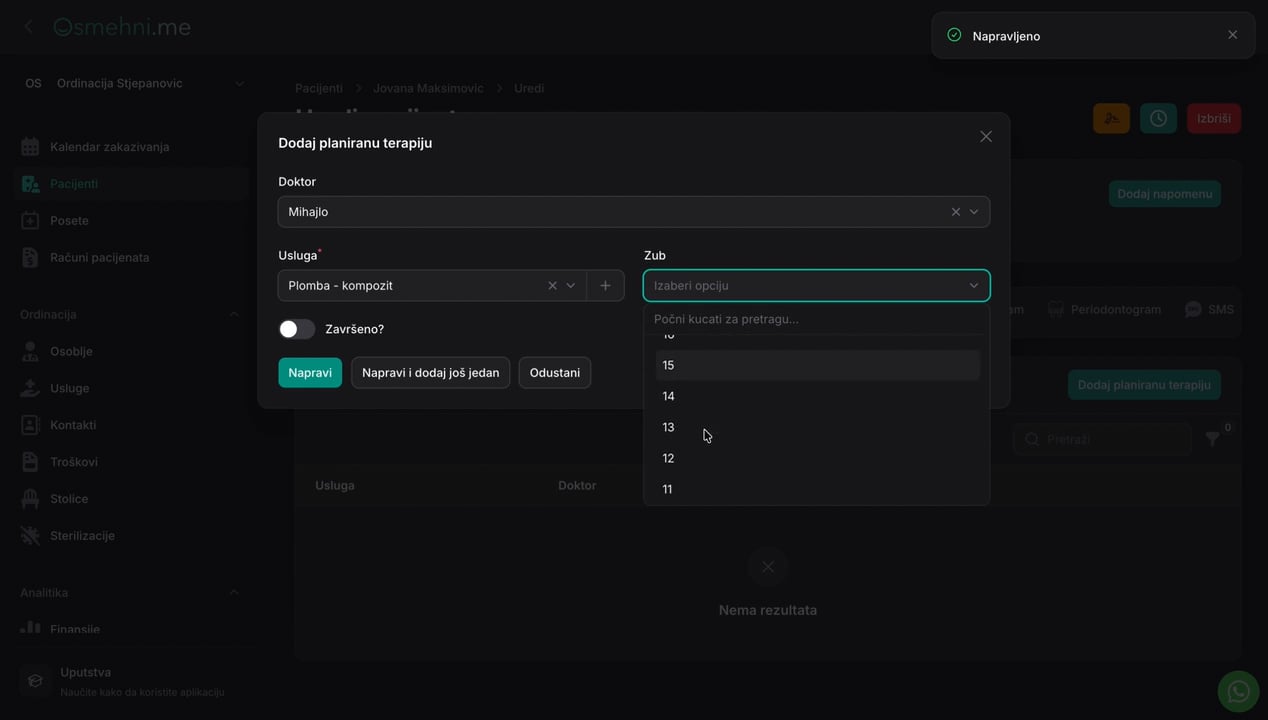Click the Odustani button
Screen dimensions: 1268x720
click(555, 373)
